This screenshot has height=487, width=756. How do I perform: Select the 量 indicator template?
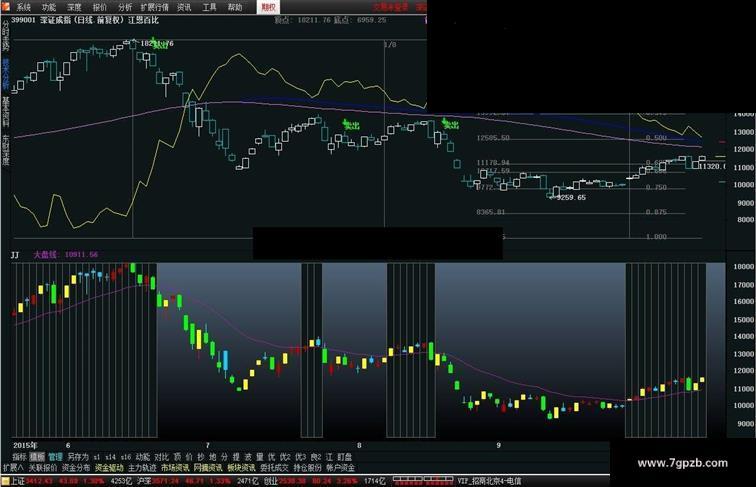260,457
